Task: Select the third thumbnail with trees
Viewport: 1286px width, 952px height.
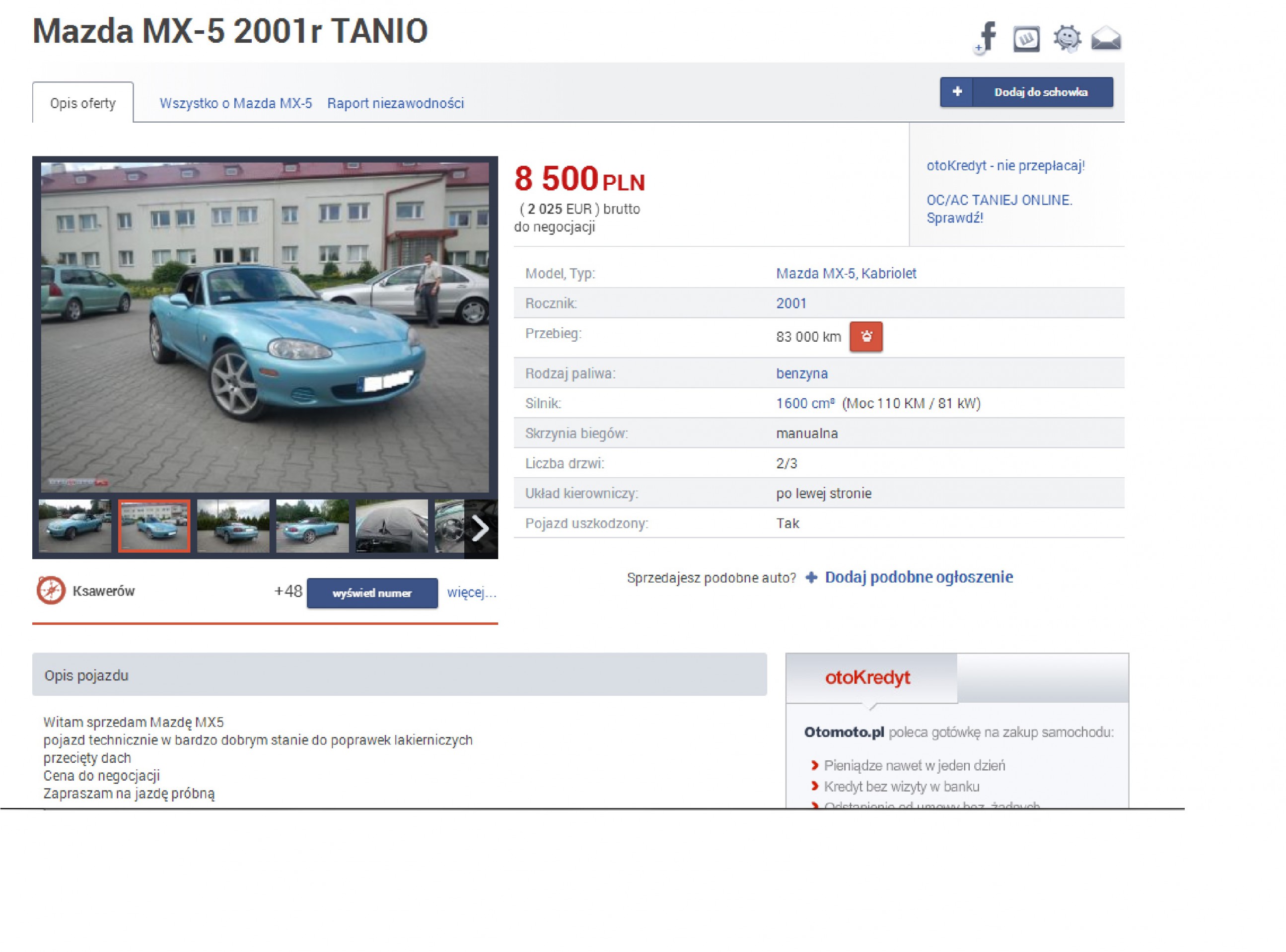Action: [x=233, y=526]
